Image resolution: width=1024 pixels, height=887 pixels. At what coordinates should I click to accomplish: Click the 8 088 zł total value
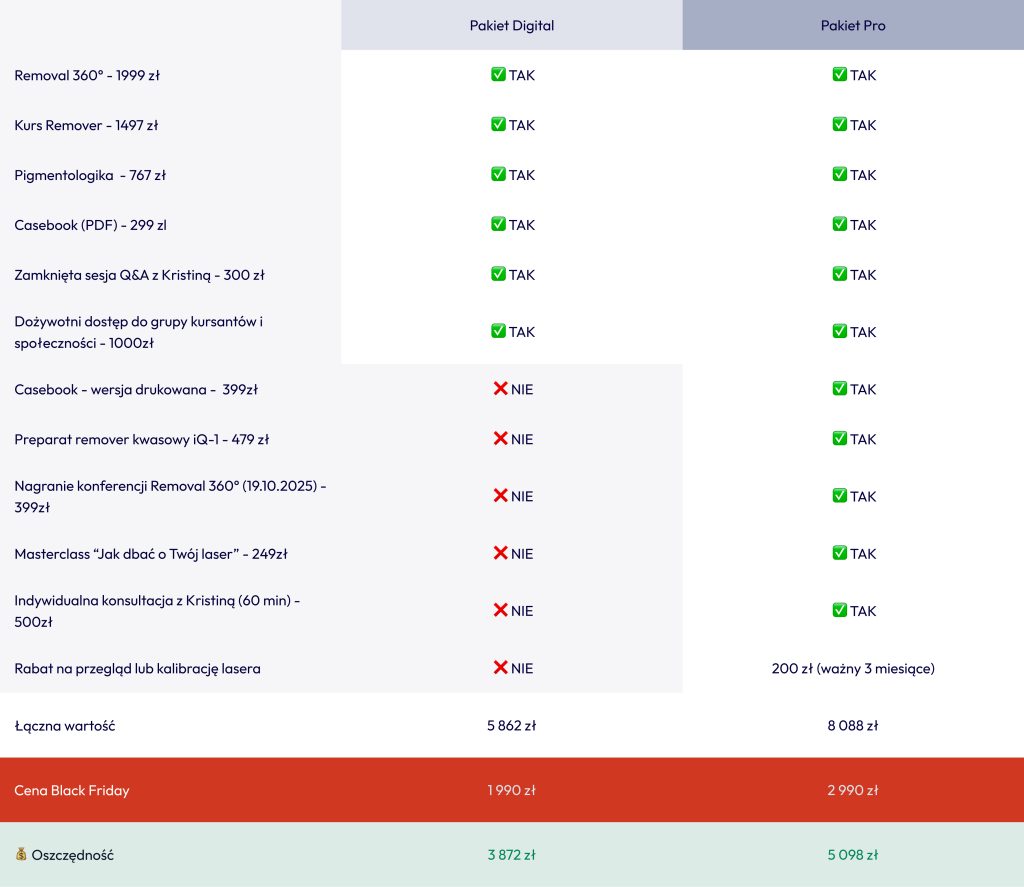(852, 726)
